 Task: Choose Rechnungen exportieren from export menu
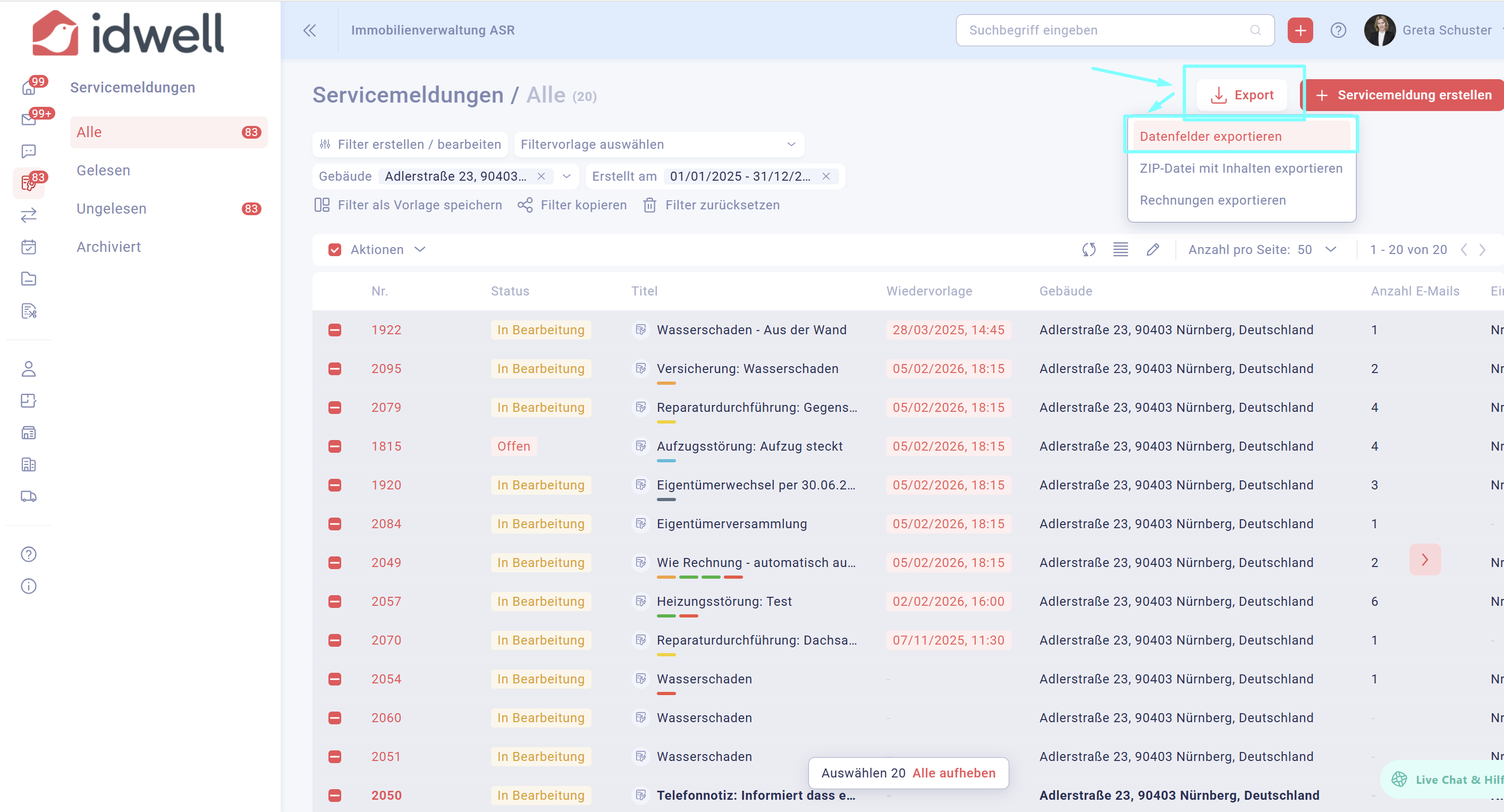pyautogui.click(x=1212, y=200)
